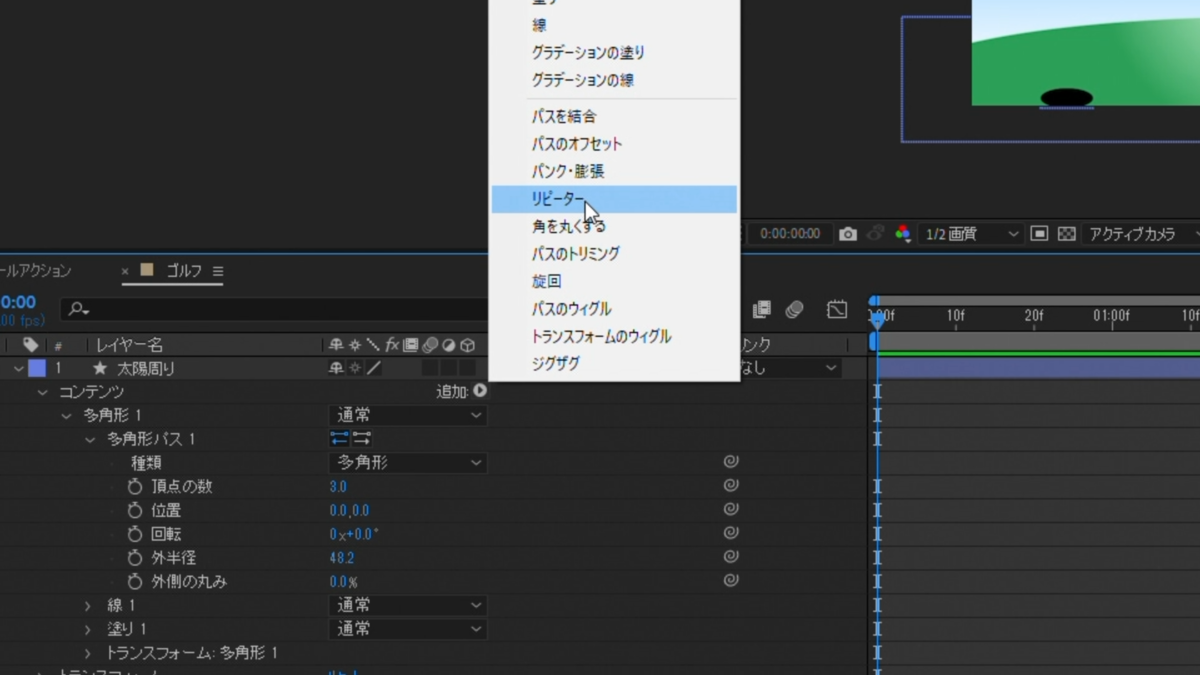Click the 外半径 row pick whip

coord(731,557)
